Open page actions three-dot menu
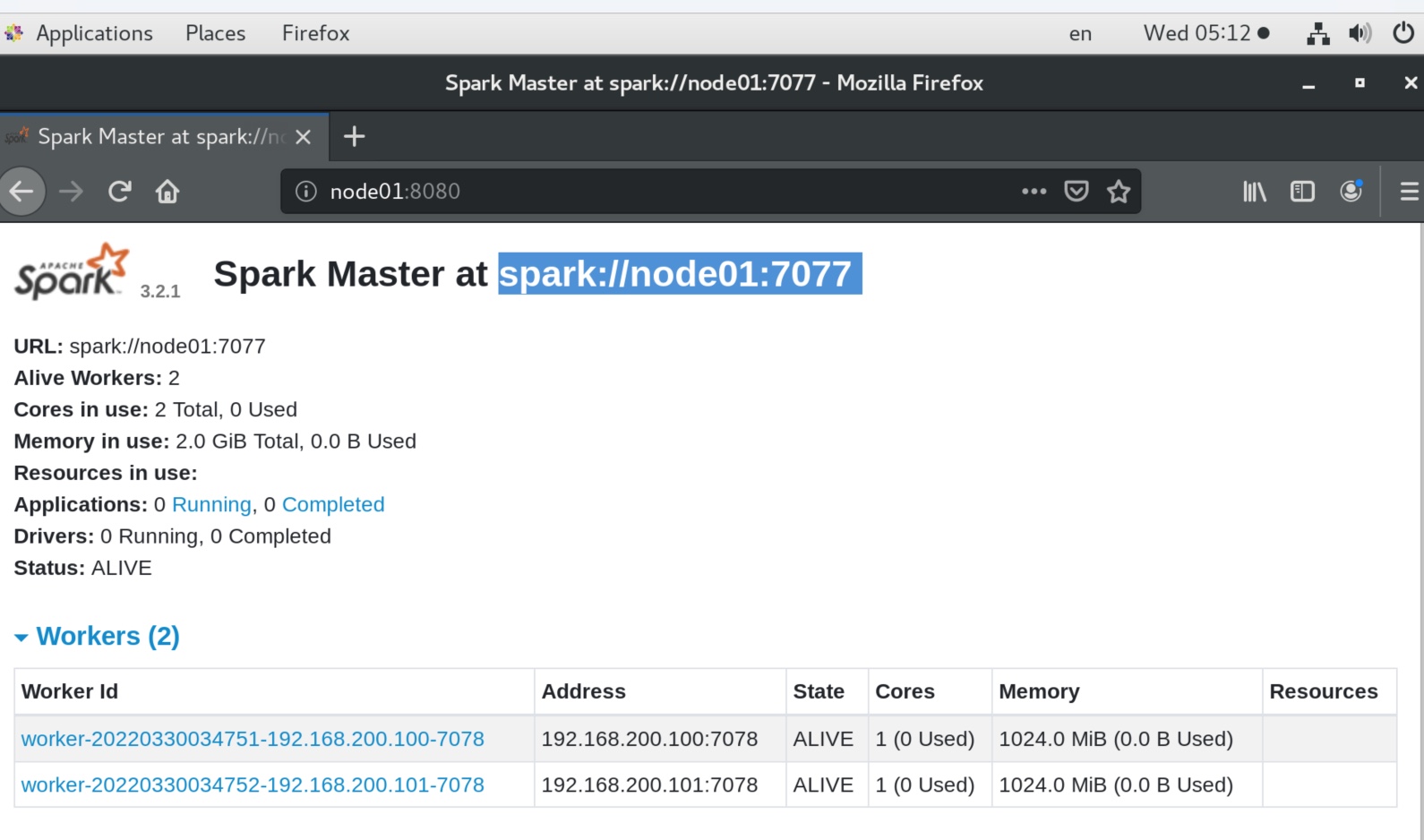 1034,191
